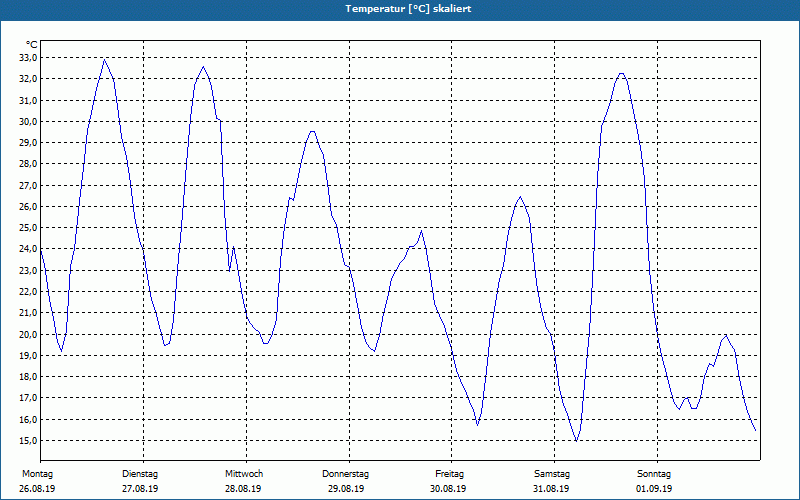Viewport: 800px width, 500px height.
Task: Click the 20,0 axis label
Action: [28, 334]
